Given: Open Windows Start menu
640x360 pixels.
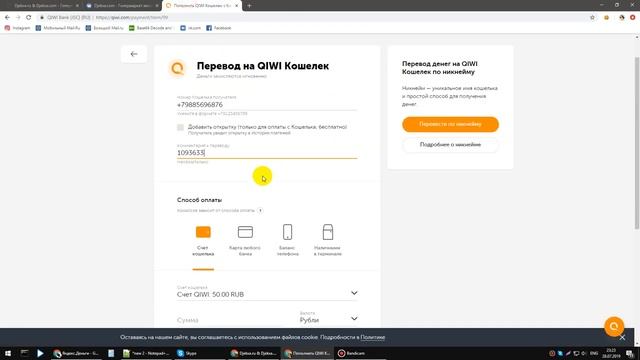Looking at the screenshot, I should 8,353.
